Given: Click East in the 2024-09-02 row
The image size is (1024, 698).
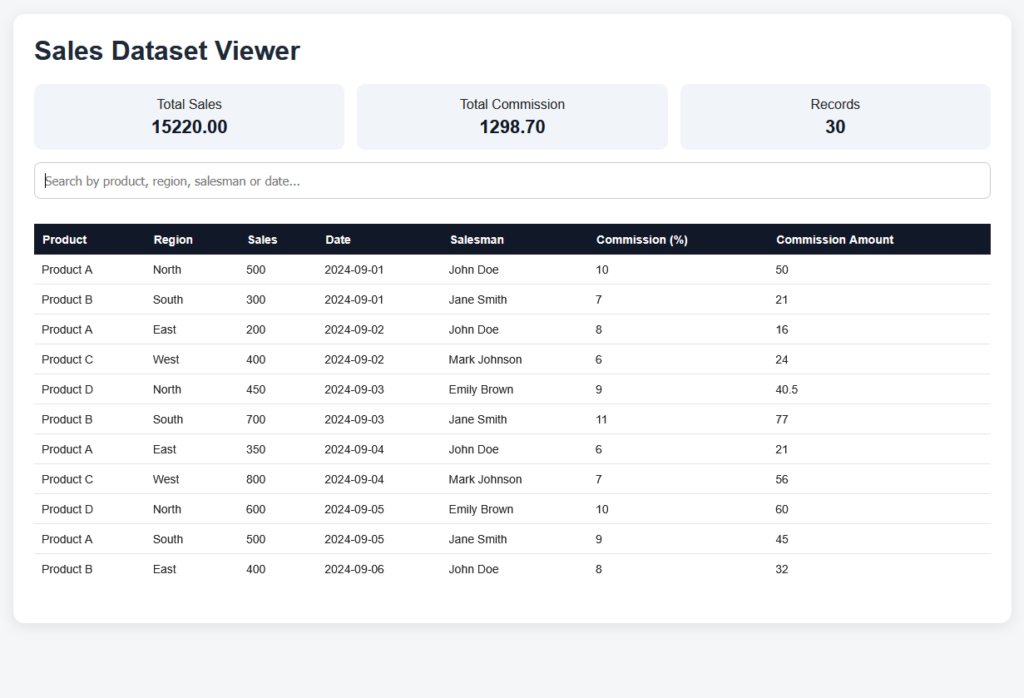Looking at the screenshot, I should tap(165, 330).
